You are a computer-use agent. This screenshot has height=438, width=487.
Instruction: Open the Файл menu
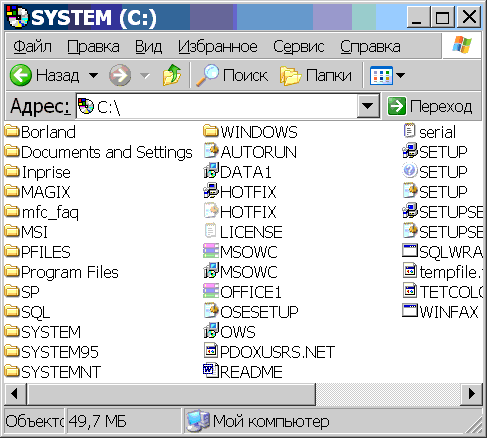pos(32,47)
